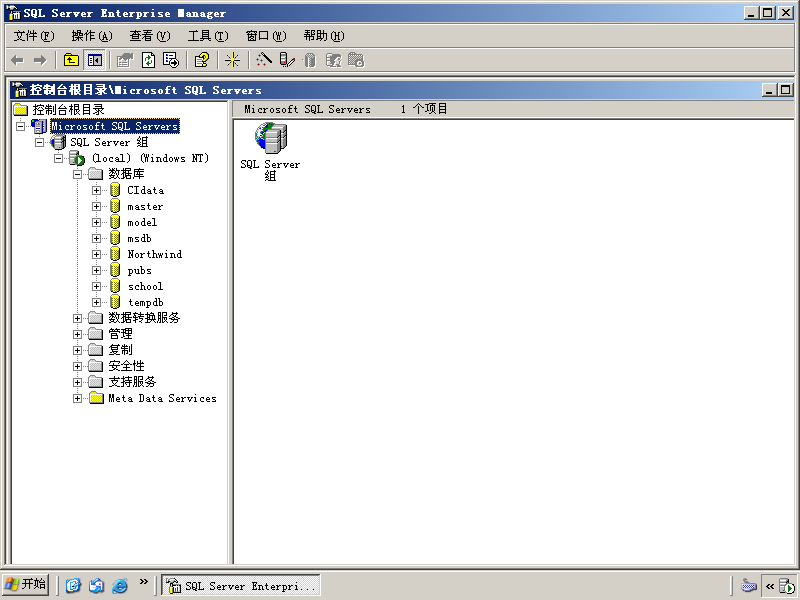Click the SQL Server service tray icon
Image resolution: width=800 pixels, height=600 pixels.
(x=787, y=586)
